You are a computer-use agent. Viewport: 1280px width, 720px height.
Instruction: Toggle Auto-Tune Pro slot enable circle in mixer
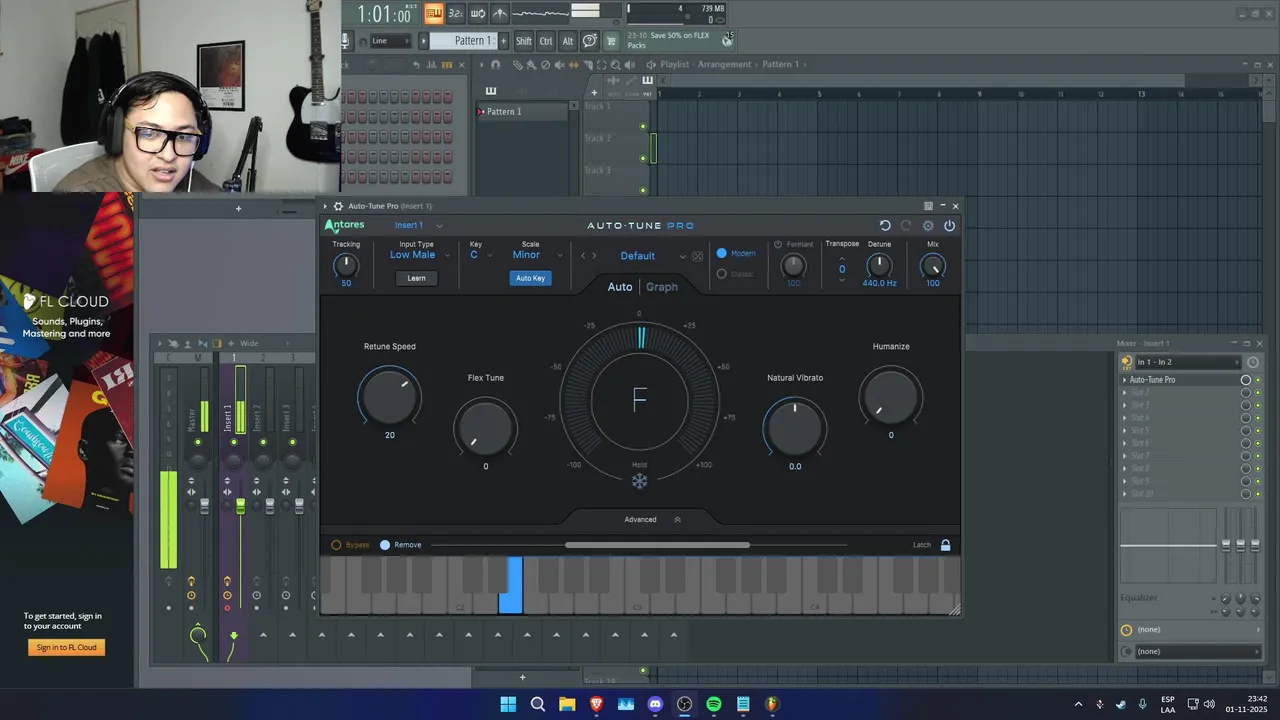coord(1246,380)
